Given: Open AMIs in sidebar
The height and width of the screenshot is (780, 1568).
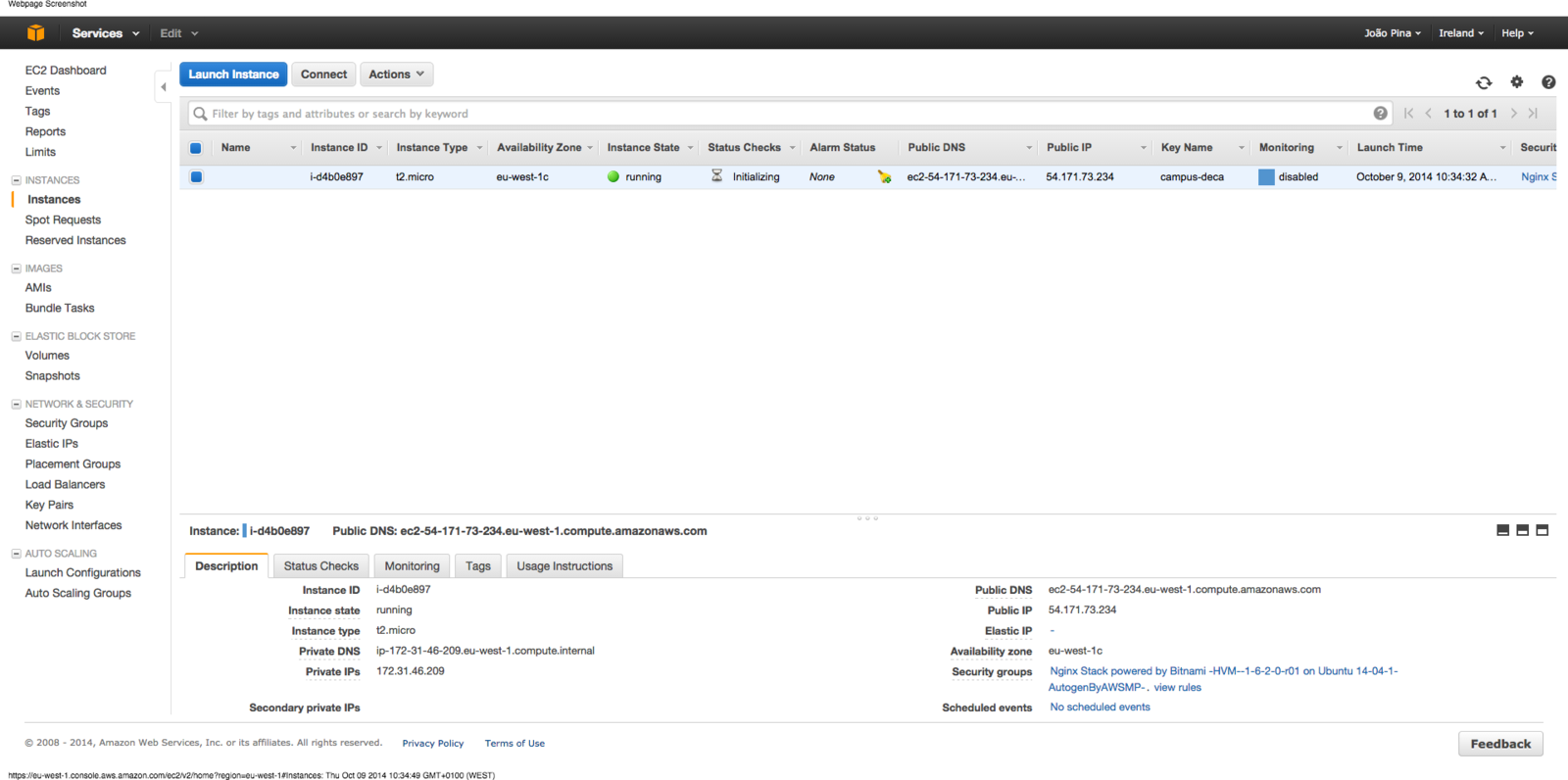Looking at the screenshot, I should 38,288.
